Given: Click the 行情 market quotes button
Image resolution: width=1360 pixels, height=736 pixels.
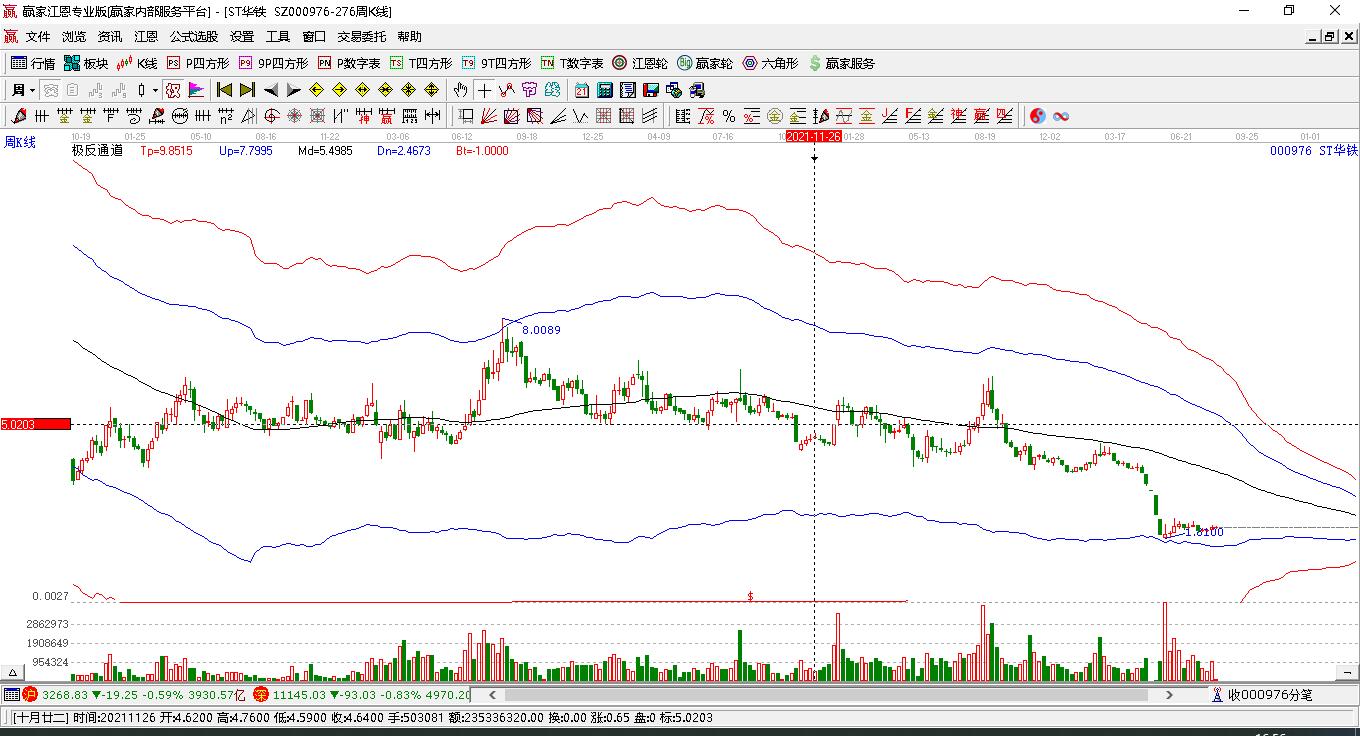Looking at the screenshot, I should pyautogui.click(x=33, y=63).
